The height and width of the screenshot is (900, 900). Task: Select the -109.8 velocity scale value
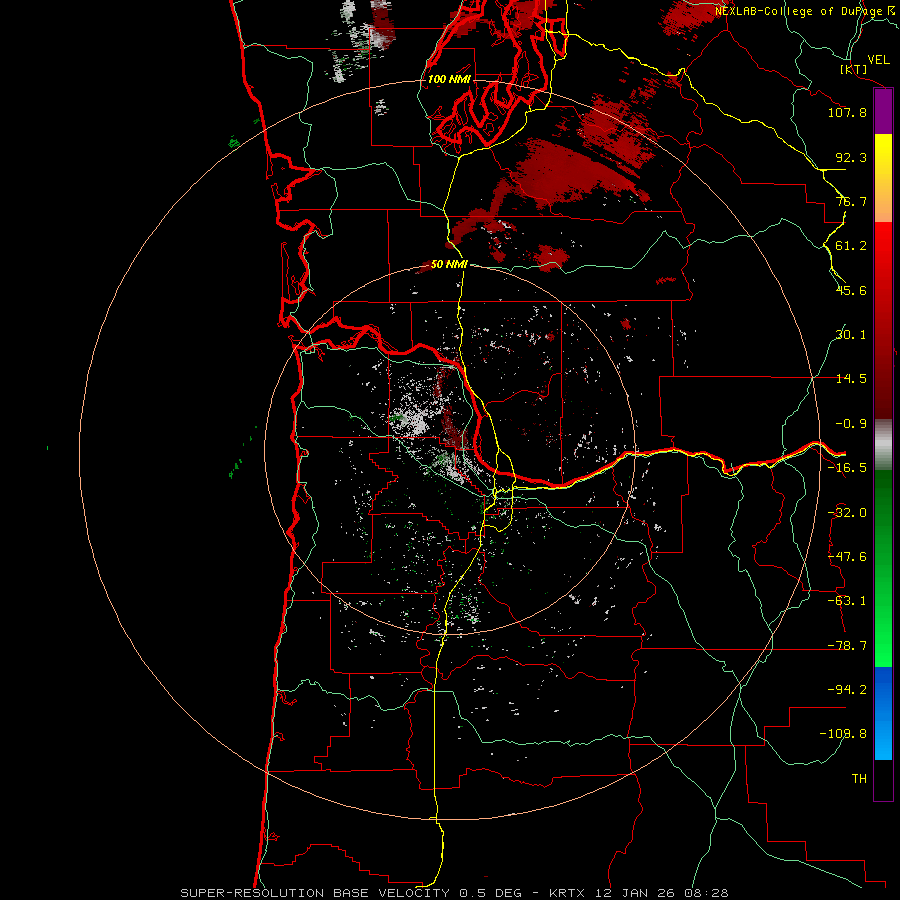843,734
